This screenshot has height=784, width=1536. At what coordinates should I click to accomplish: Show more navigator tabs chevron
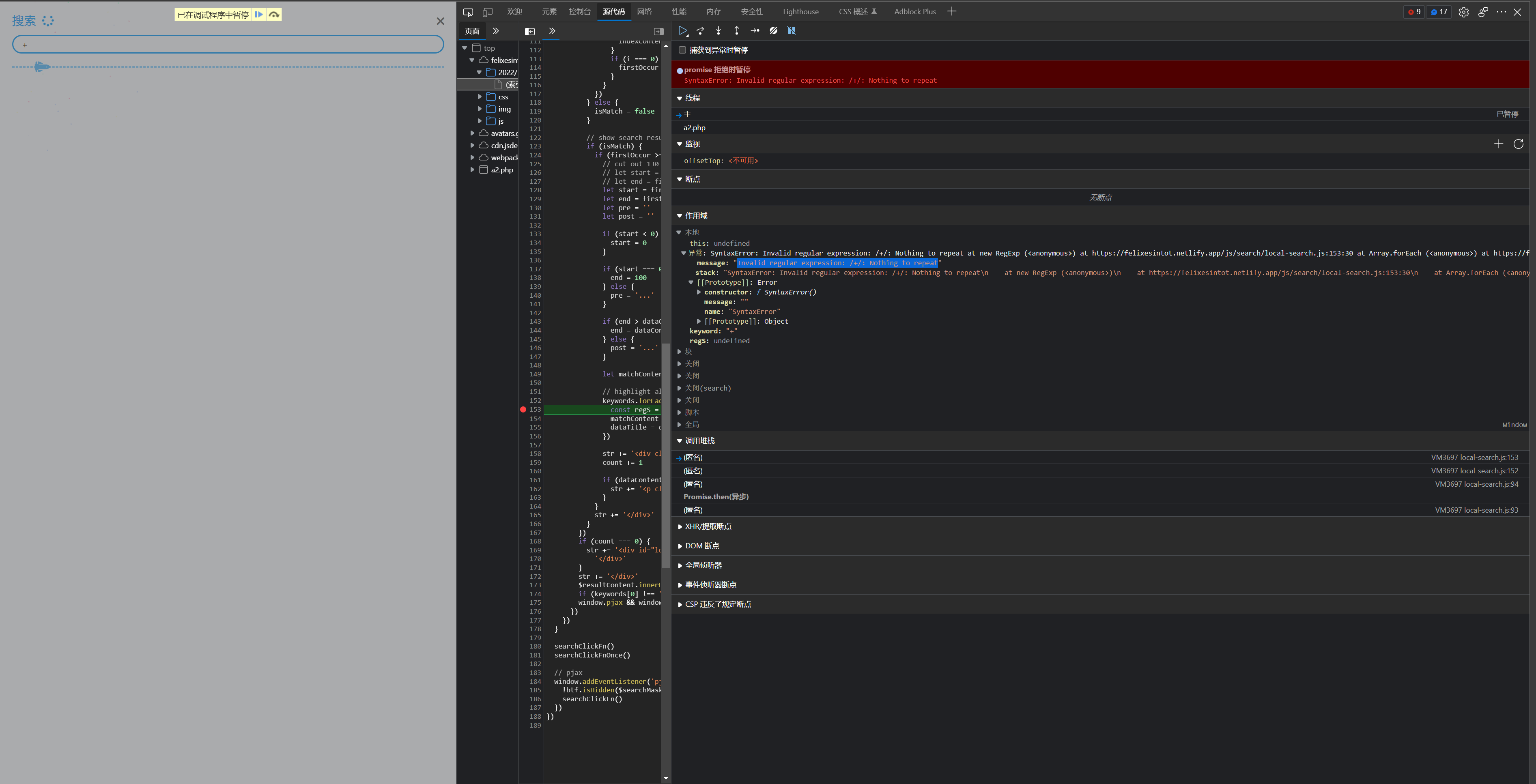(x=495, y=31)
